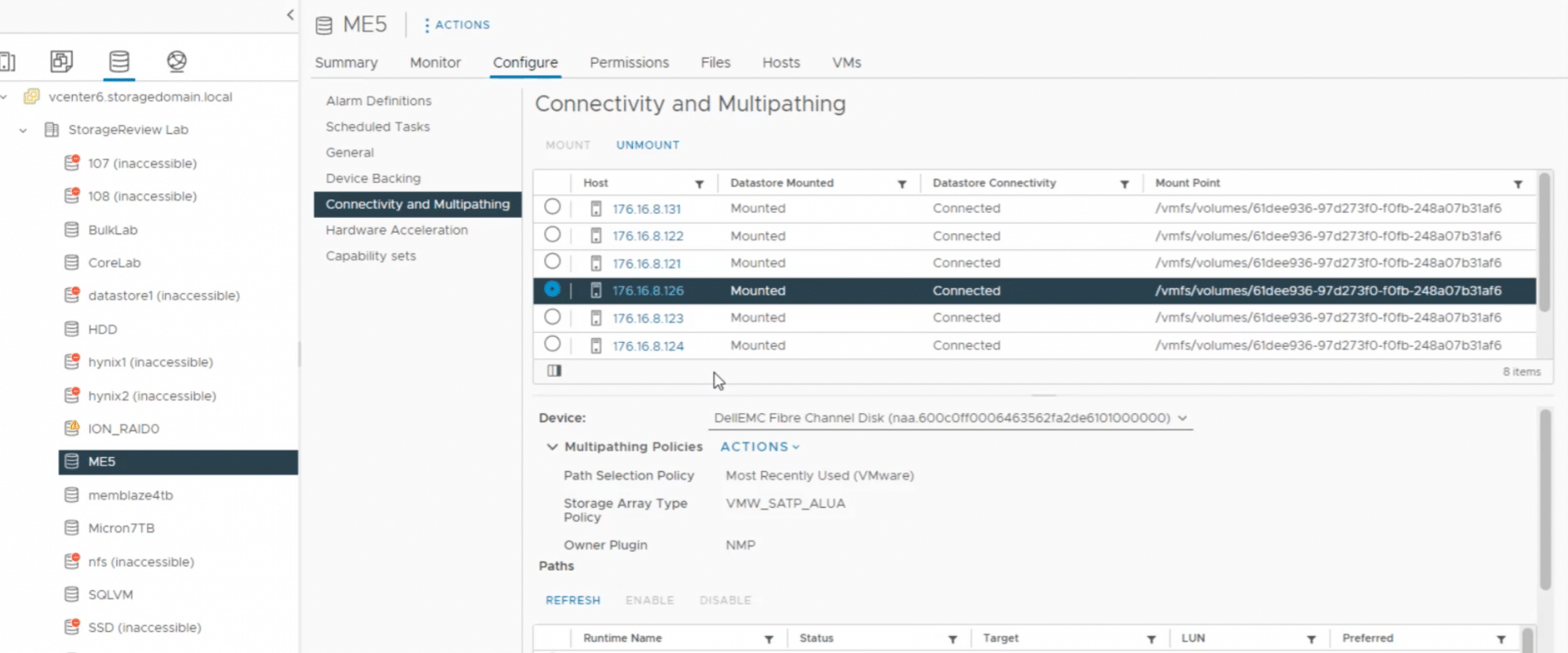Open the column chooser icon below host table

coord(555,371)
